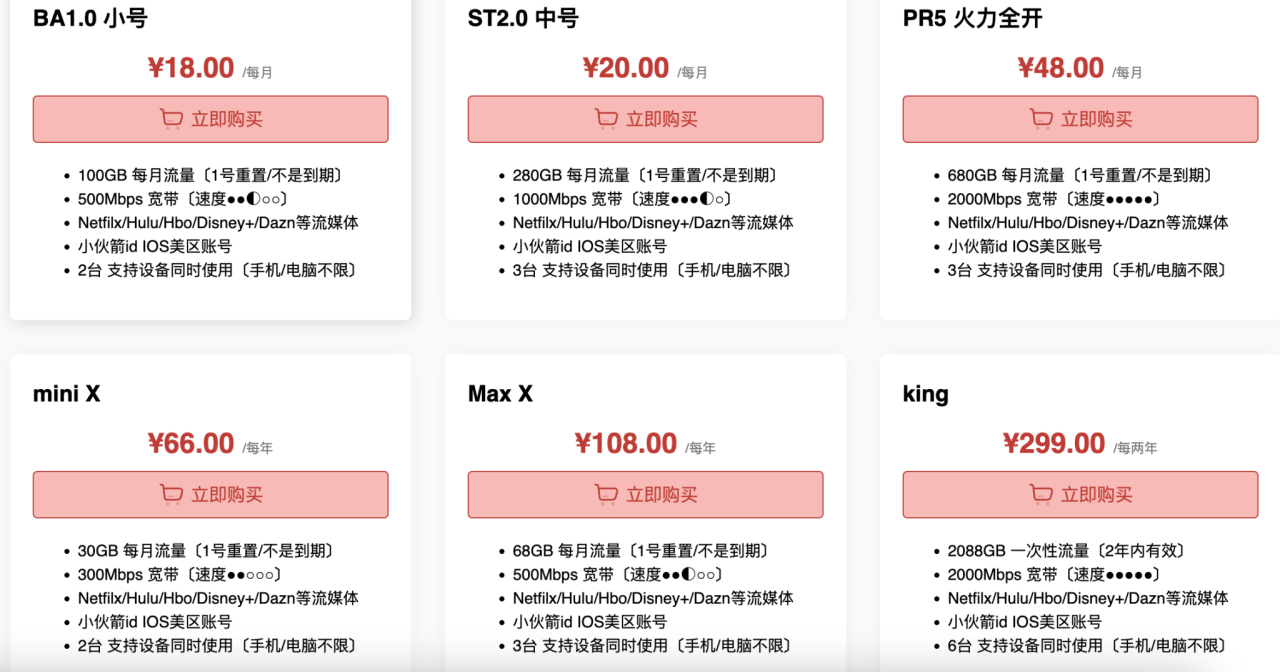Buy the ¥20.00 monthly ST2.0 plan
This screenshot has width=1280, height=672.
pos(645,119)
